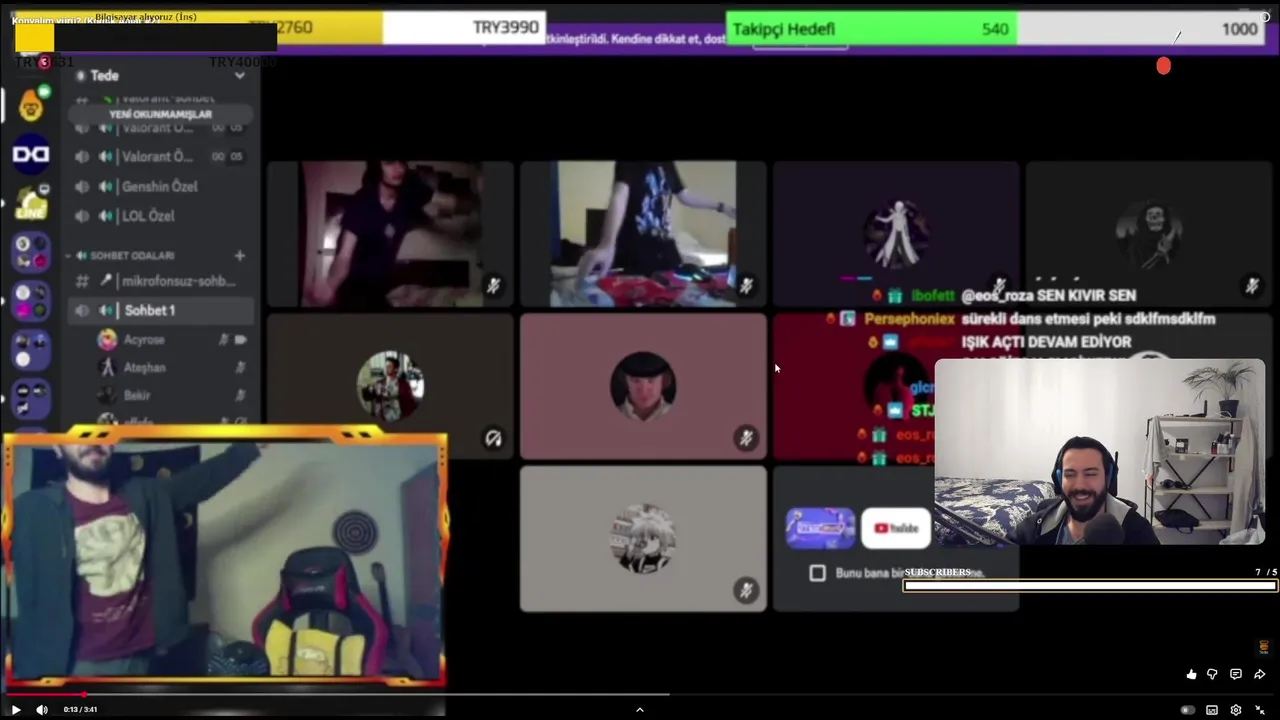Click the YouTube logo button

[896, 528]
